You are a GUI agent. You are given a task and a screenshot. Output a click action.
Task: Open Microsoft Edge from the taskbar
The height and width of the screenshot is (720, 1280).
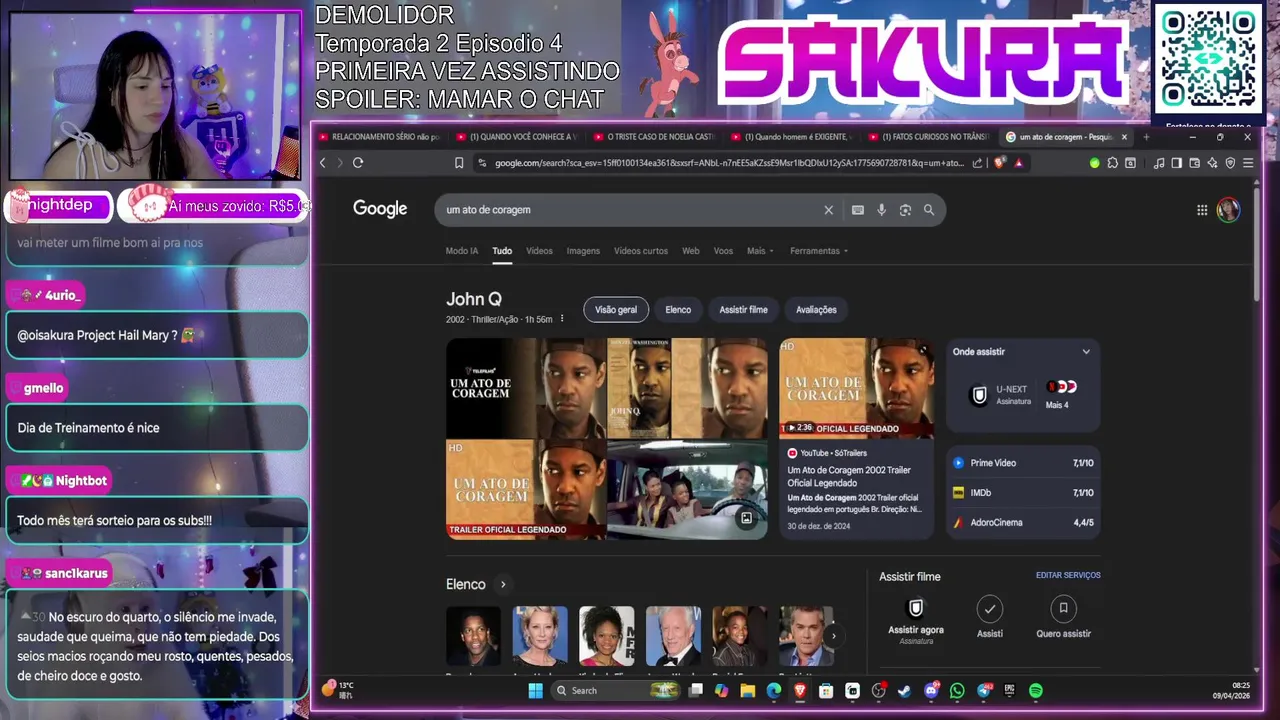coord(774,690)
